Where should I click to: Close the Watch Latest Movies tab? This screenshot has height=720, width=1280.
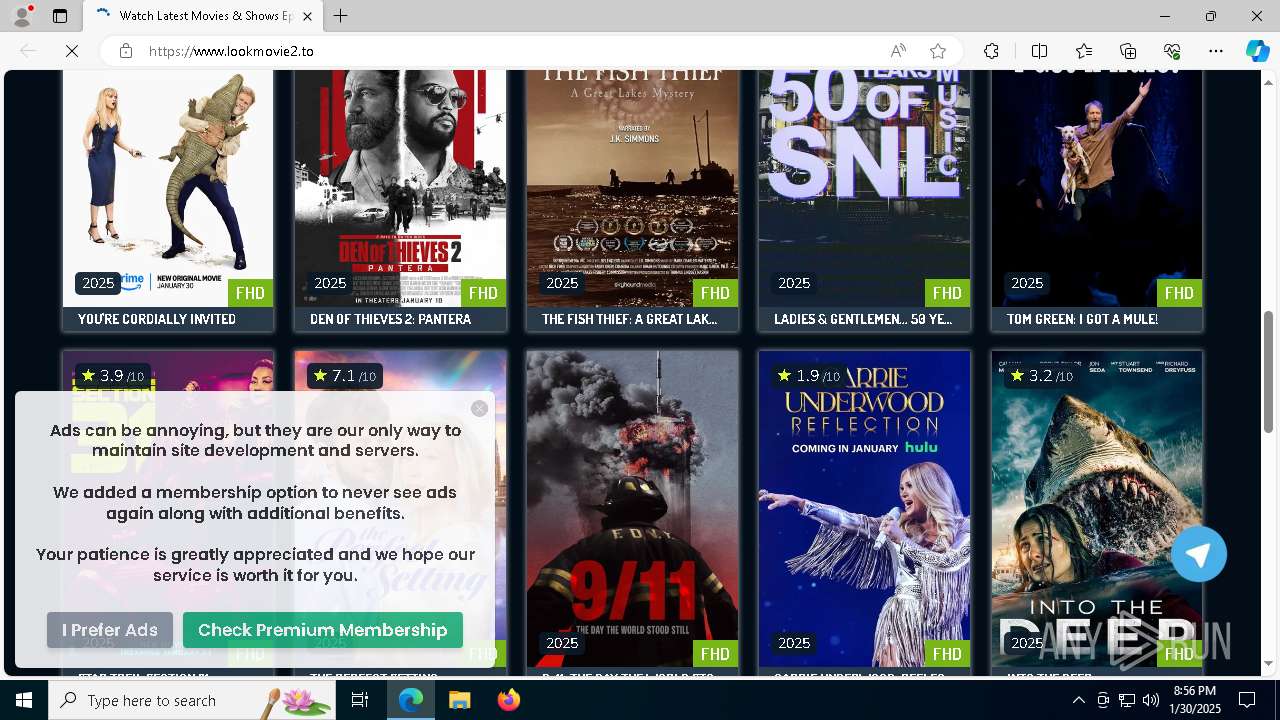308,16
